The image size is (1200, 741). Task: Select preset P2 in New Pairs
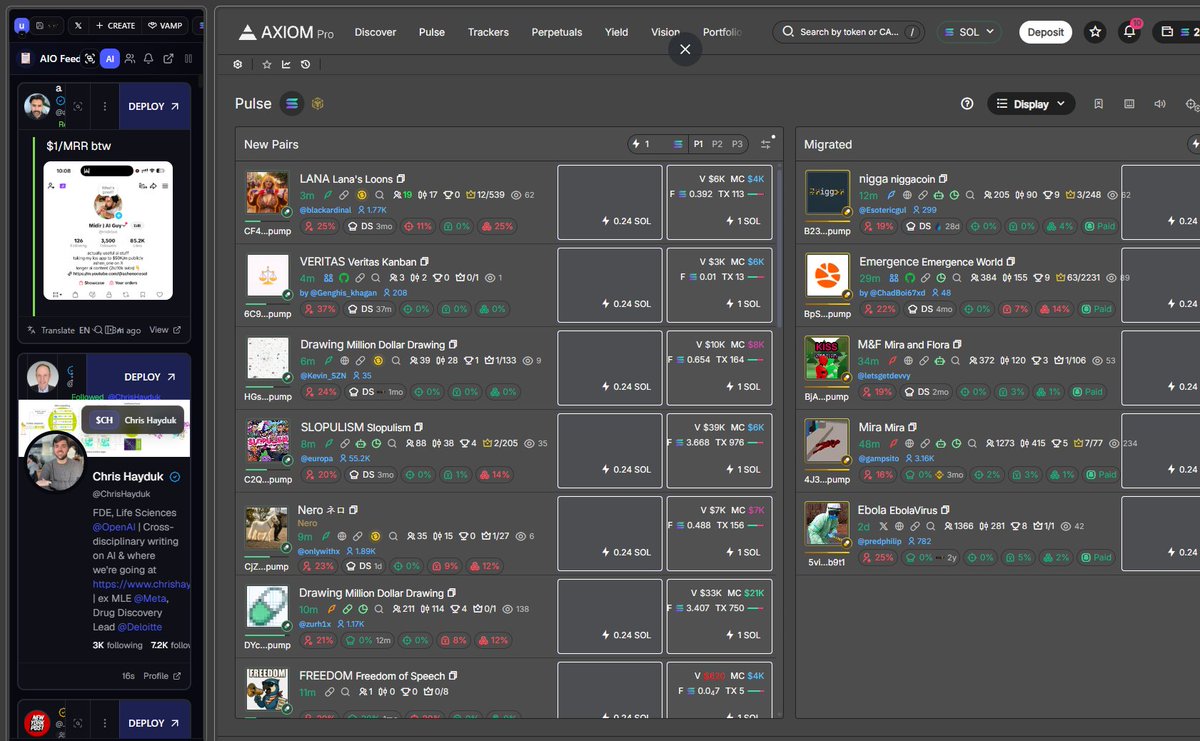coord(717,144)
